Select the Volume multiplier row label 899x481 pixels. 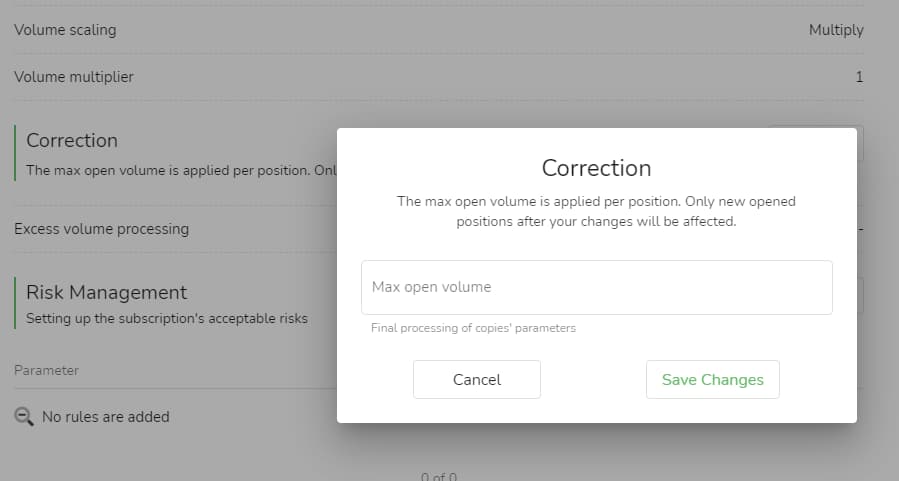point(74,77)
